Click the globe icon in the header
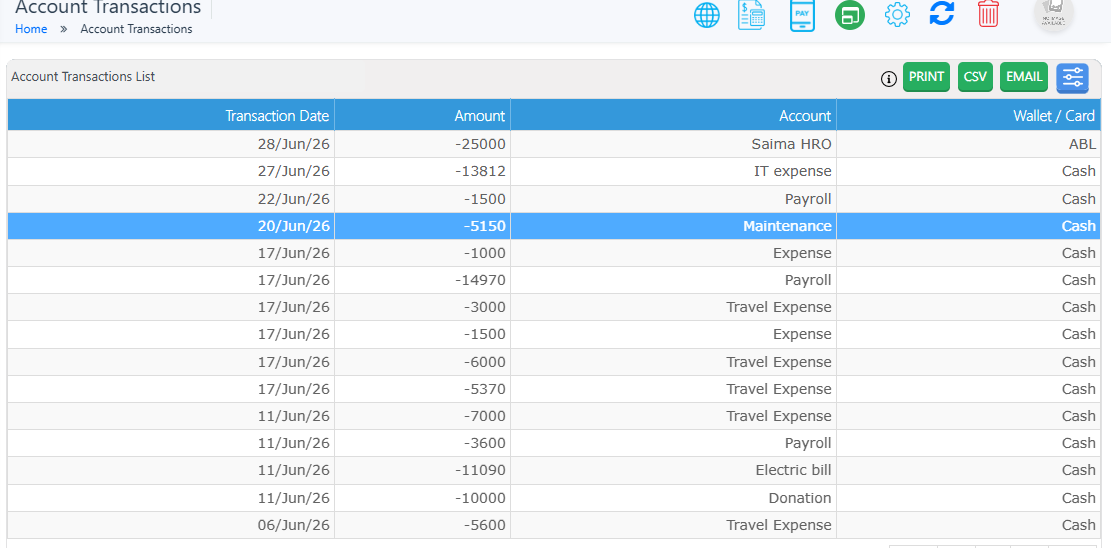Image resolution: width=1111 pixels, height=548 pixels. [x=706, y=15]
